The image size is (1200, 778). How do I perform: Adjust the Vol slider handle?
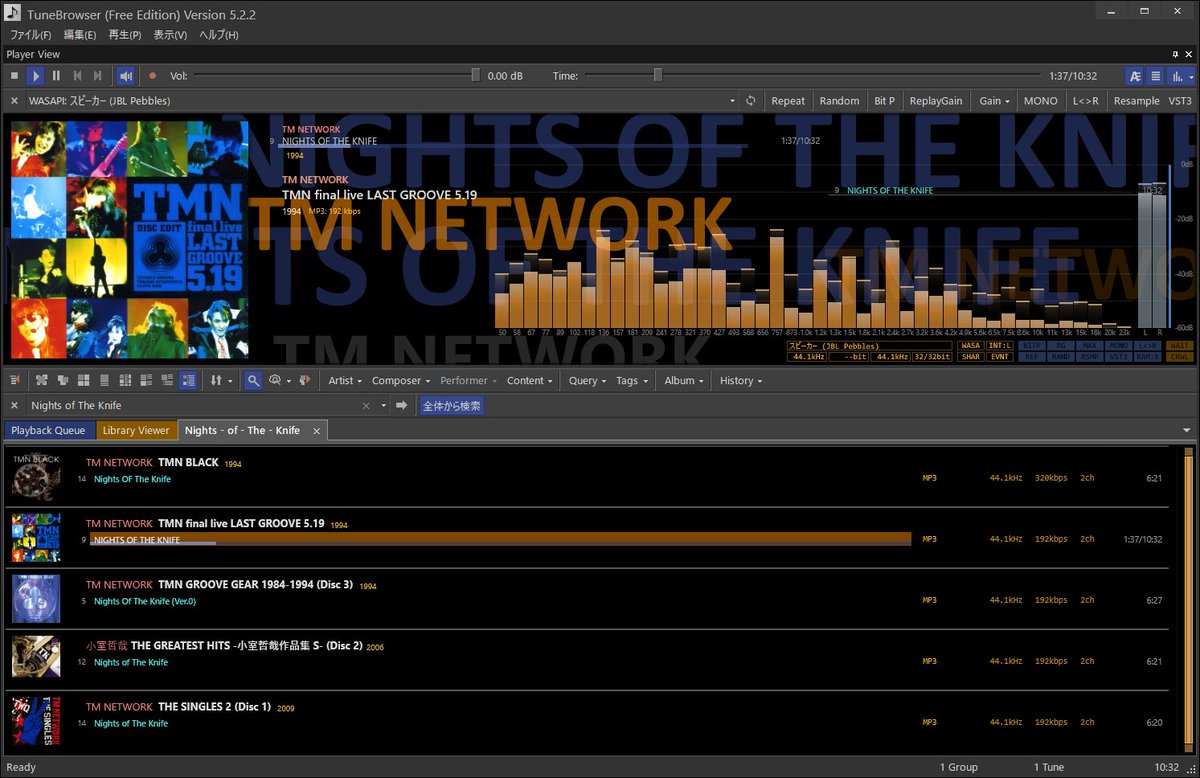[476, 75]
